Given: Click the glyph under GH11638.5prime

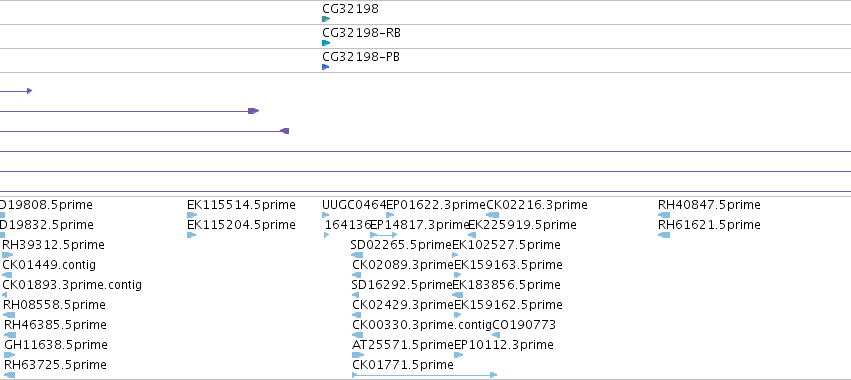Looking at the screenshot, I should click(10, 355).
